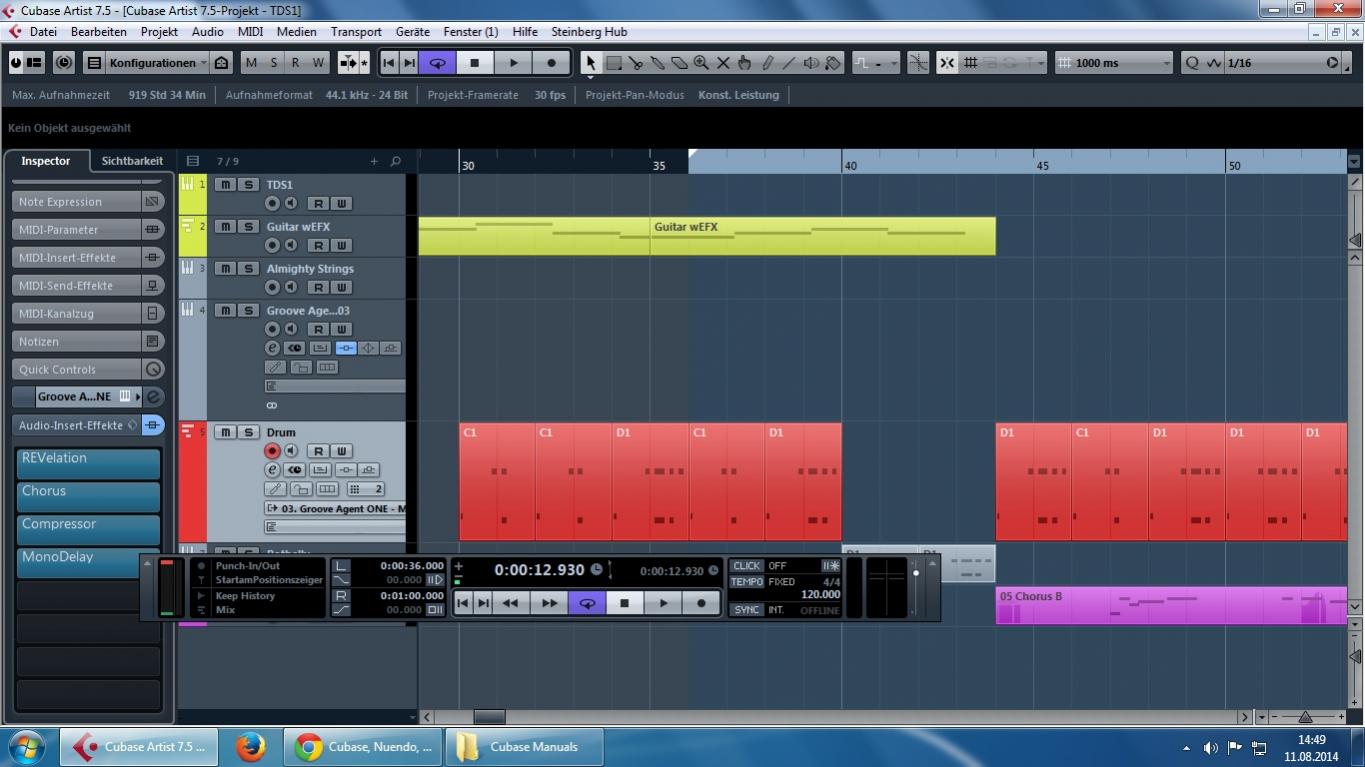Screen dimensions: 1365x767
Task: Select the Line tool
Action: pos(789,62)
